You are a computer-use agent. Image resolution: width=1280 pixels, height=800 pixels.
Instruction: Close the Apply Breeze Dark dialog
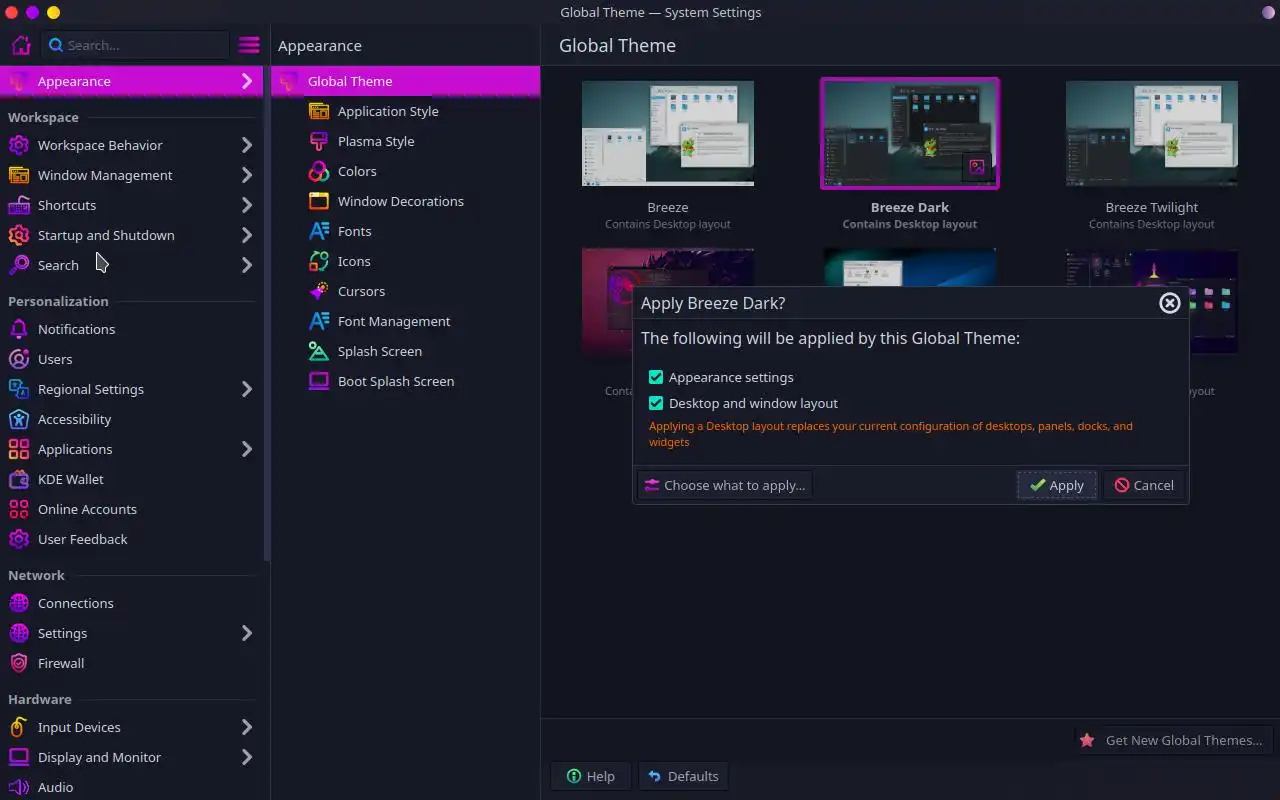[x=1169, y=303]
